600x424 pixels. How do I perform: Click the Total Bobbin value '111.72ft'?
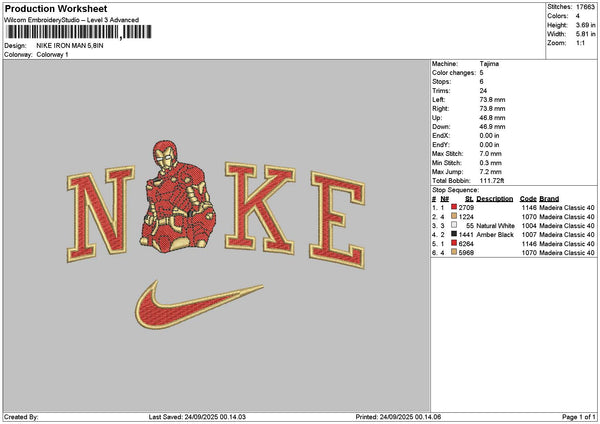tap(492, 181)
